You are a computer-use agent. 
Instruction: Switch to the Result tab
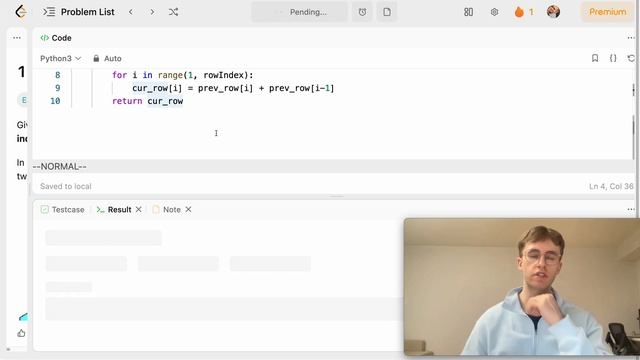(114, 209)
